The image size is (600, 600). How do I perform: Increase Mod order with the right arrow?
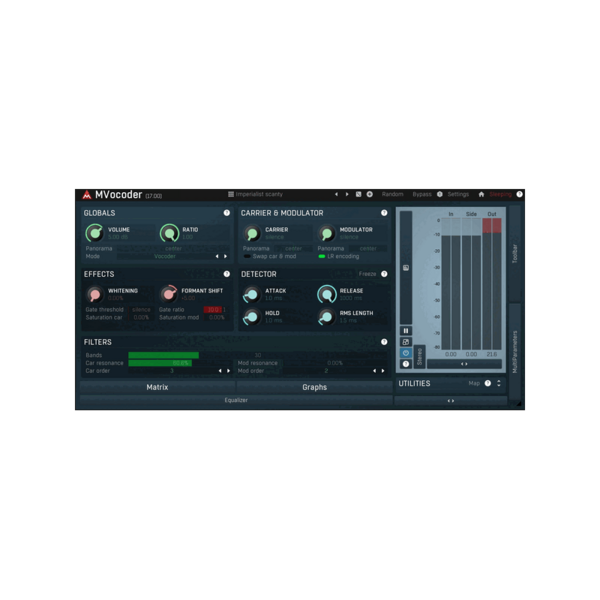click(x=383, y=371)
